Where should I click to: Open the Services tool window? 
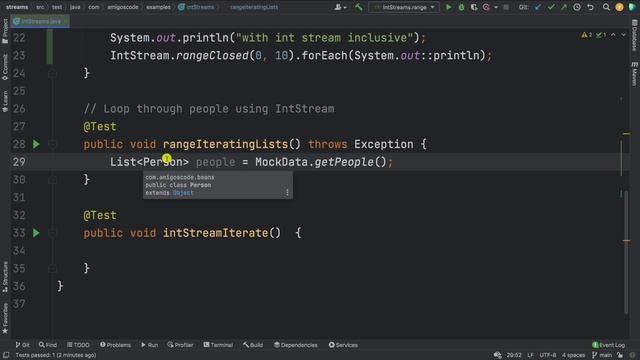click(x=343, y=345)
